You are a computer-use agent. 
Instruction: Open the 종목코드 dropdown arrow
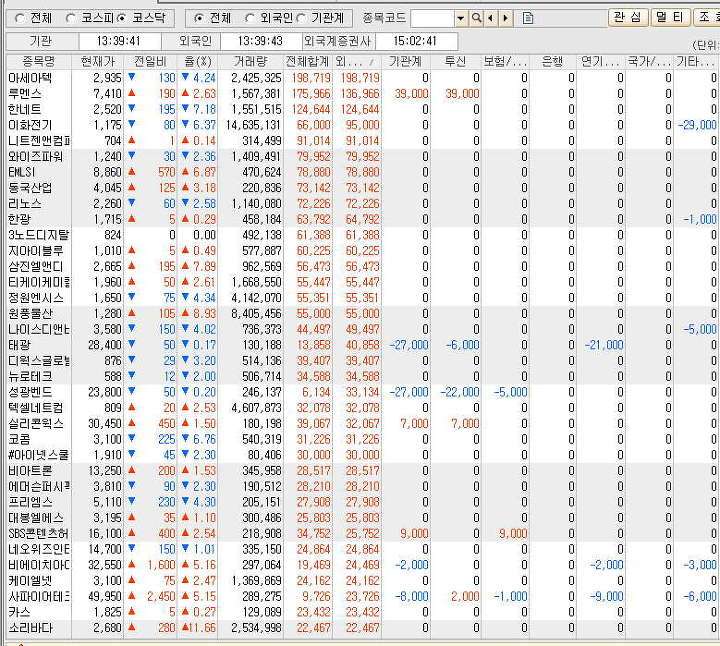(x=461, y=19)
